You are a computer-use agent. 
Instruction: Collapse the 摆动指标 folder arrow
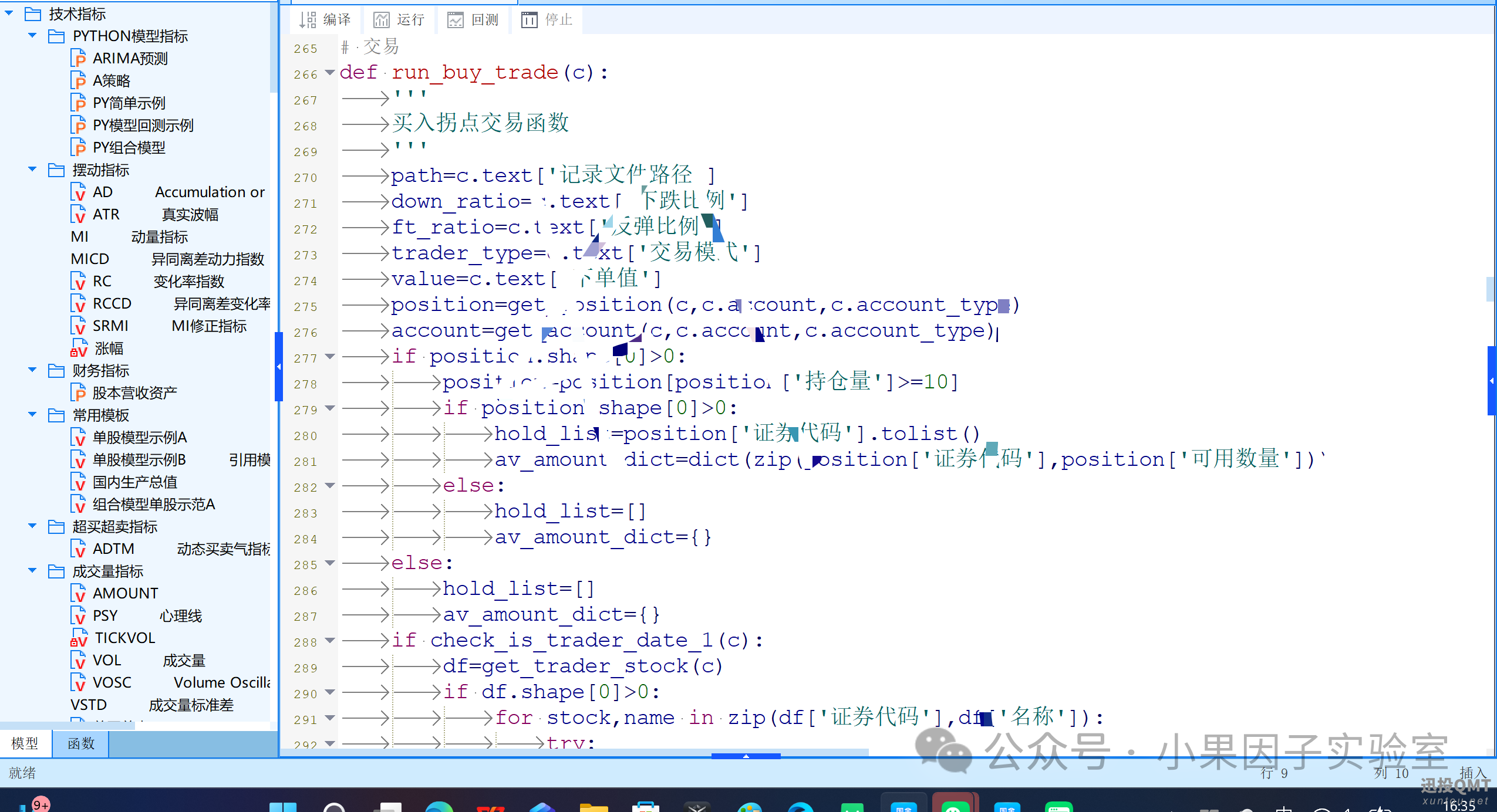point(32,169)
